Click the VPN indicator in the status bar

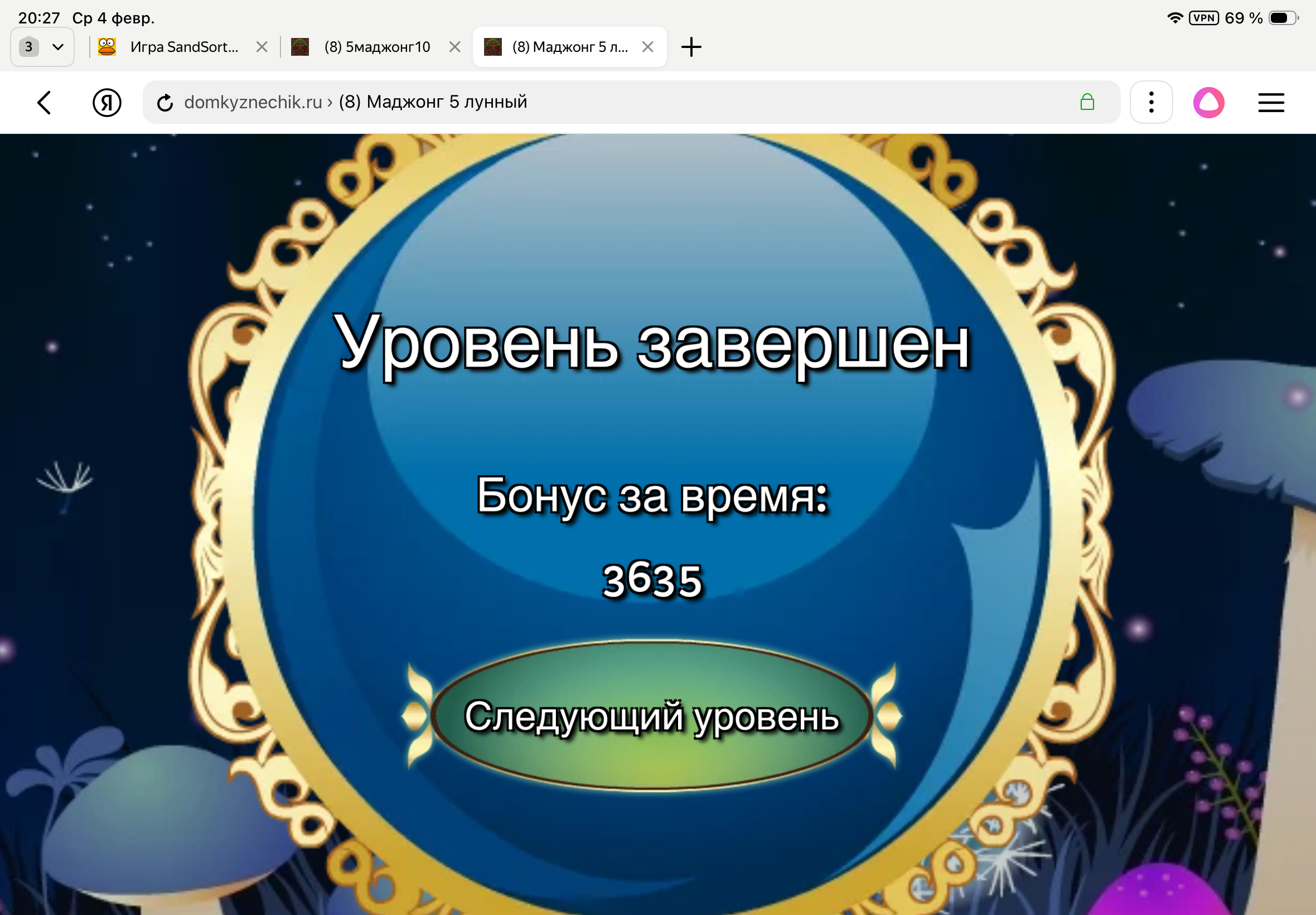click(x=1205, y=18)
